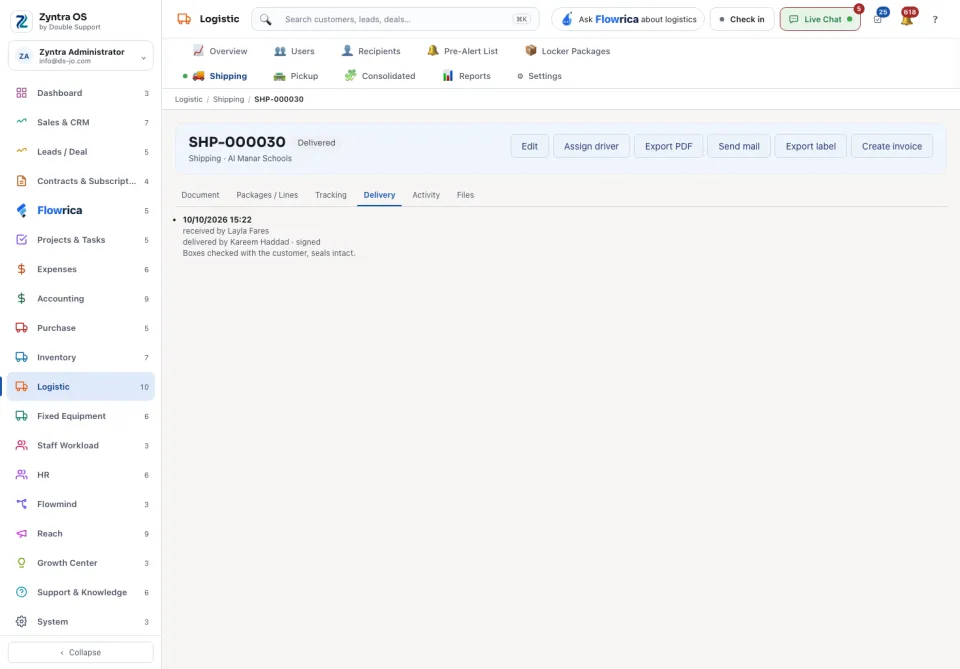Click the Contracts & Subscriptions document icon

pos(21,181)
